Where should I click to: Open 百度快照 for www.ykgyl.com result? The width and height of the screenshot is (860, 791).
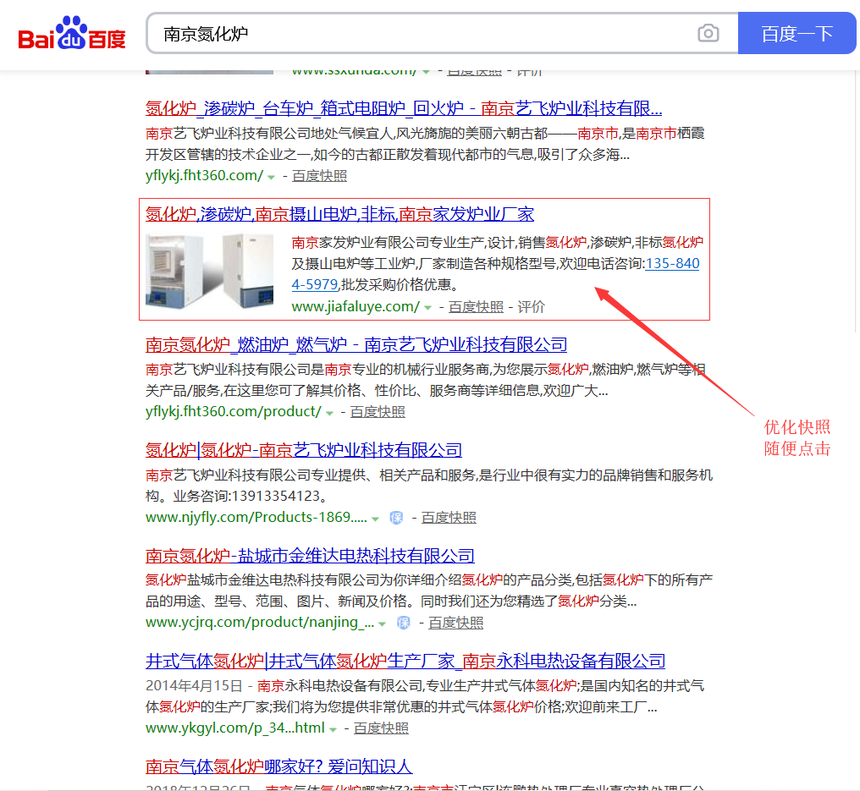pyautogui.click(x=381, y=728)
